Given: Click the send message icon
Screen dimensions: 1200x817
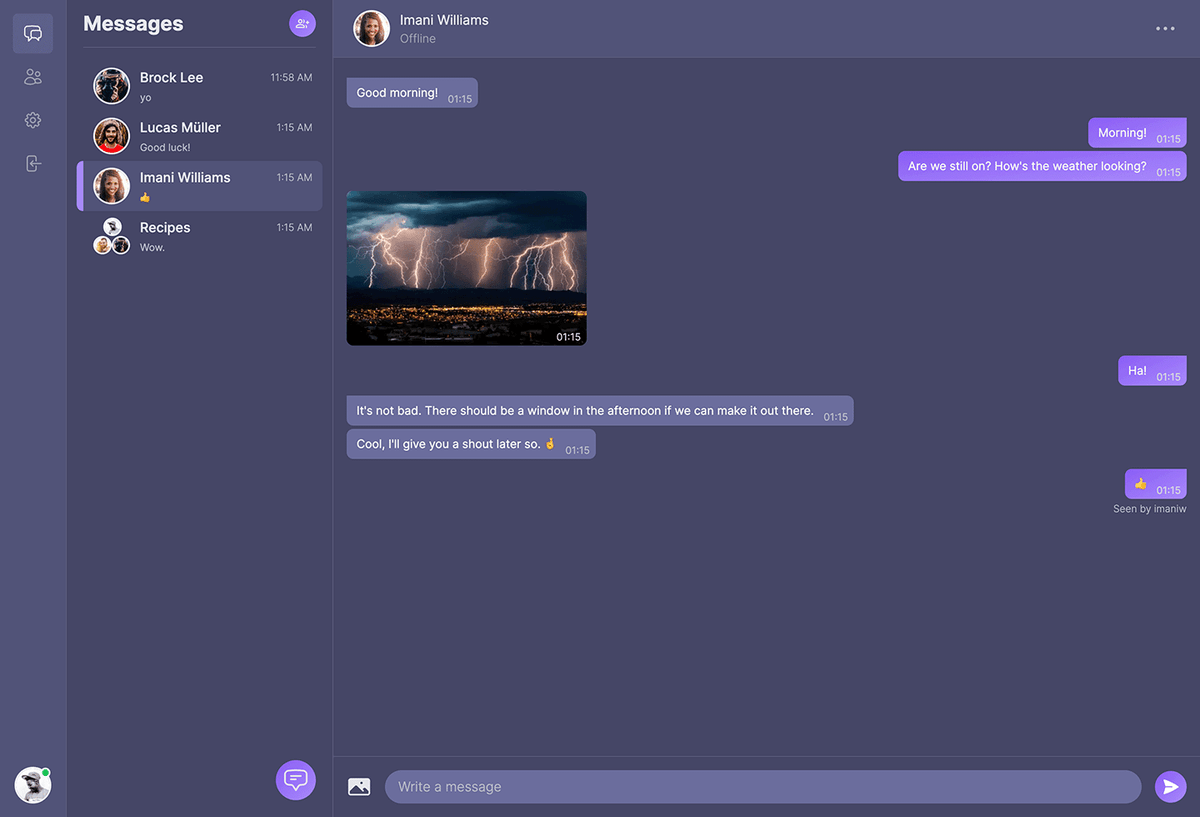Looking at the screenshot, I should [x=1170, y=786].
